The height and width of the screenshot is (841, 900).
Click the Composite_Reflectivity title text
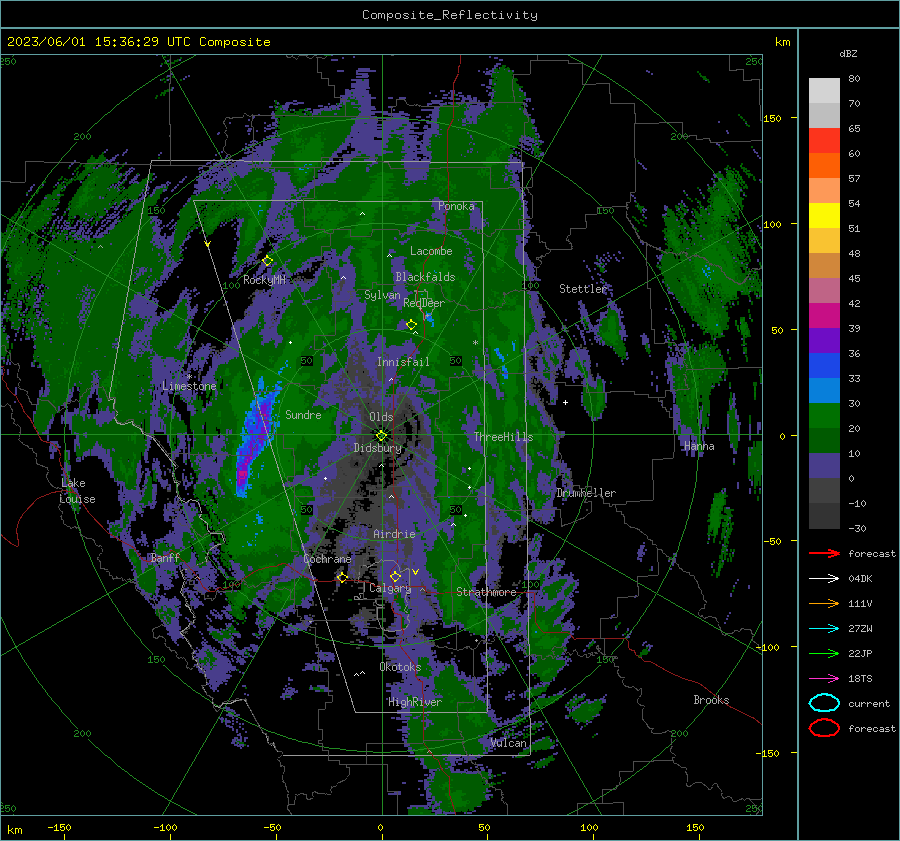[449, 15]
